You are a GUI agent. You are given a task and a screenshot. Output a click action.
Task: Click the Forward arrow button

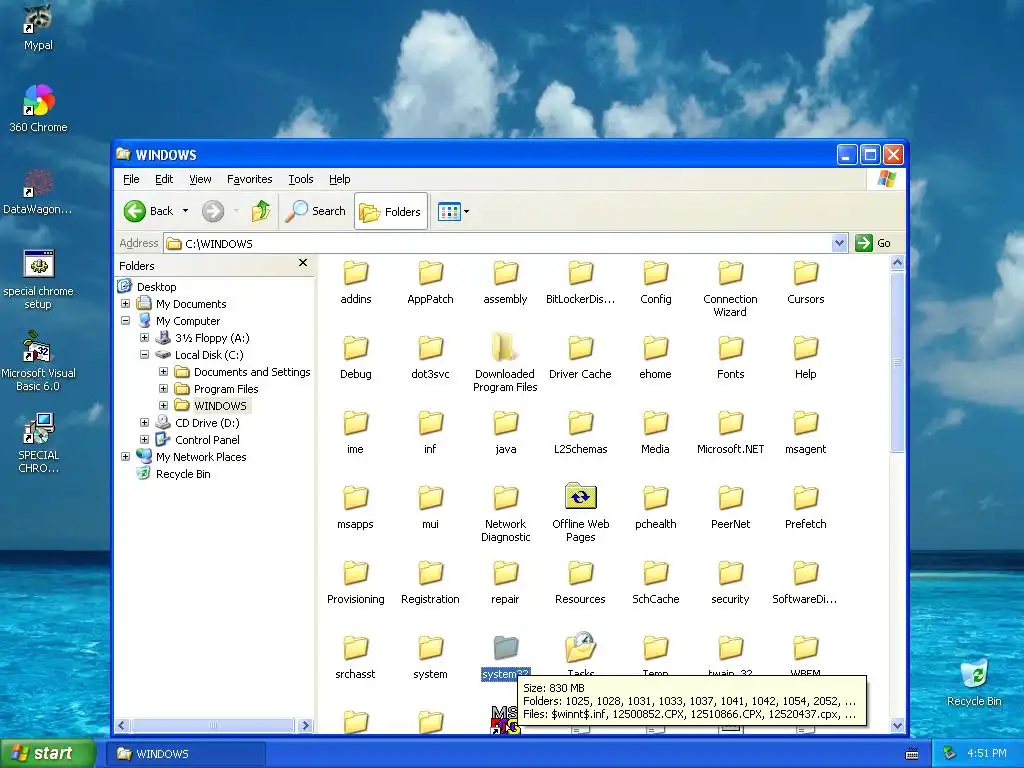pos(213,211)
